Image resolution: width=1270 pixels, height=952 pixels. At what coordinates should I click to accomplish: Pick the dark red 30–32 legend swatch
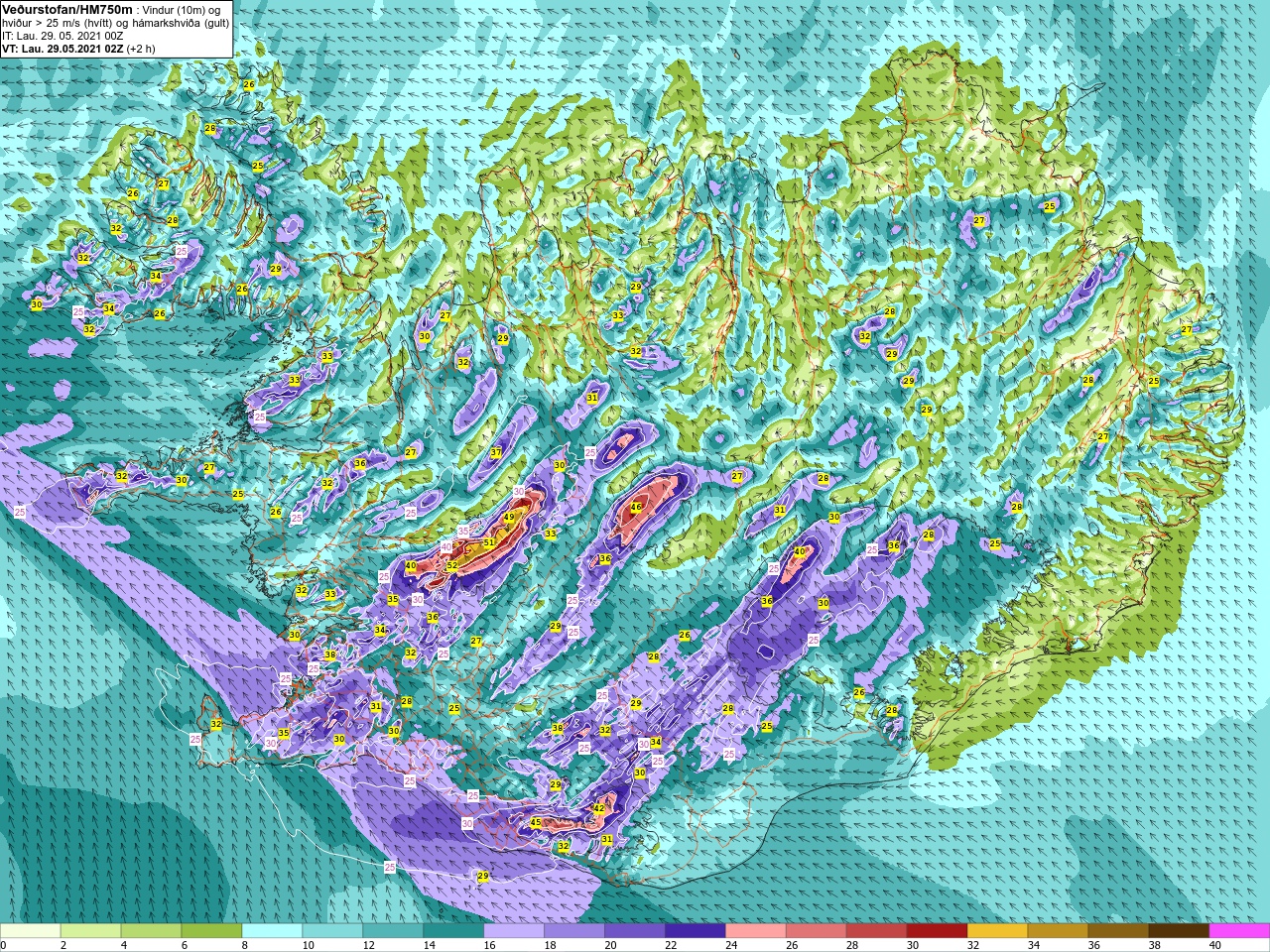pos(939,931)
